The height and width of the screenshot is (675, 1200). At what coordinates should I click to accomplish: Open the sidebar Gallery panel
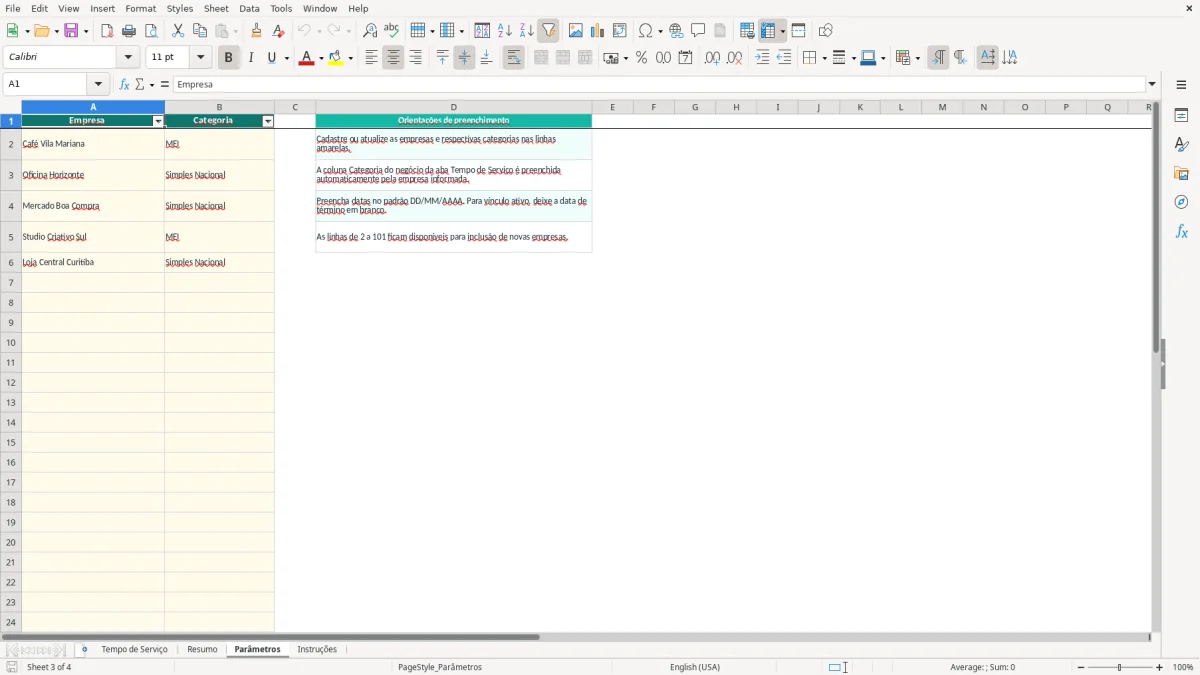click(x=1181, y=174)
